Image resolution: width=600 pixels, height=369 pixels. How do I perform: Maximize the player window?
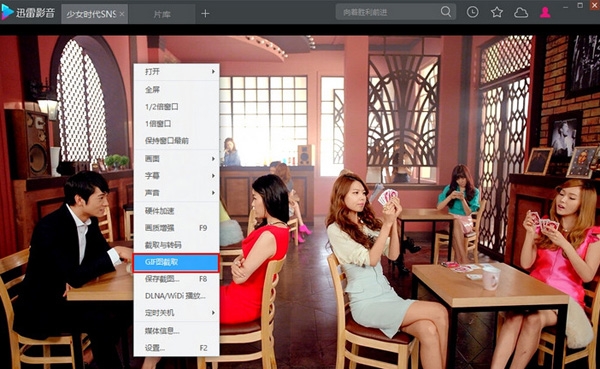click(580, 5)
